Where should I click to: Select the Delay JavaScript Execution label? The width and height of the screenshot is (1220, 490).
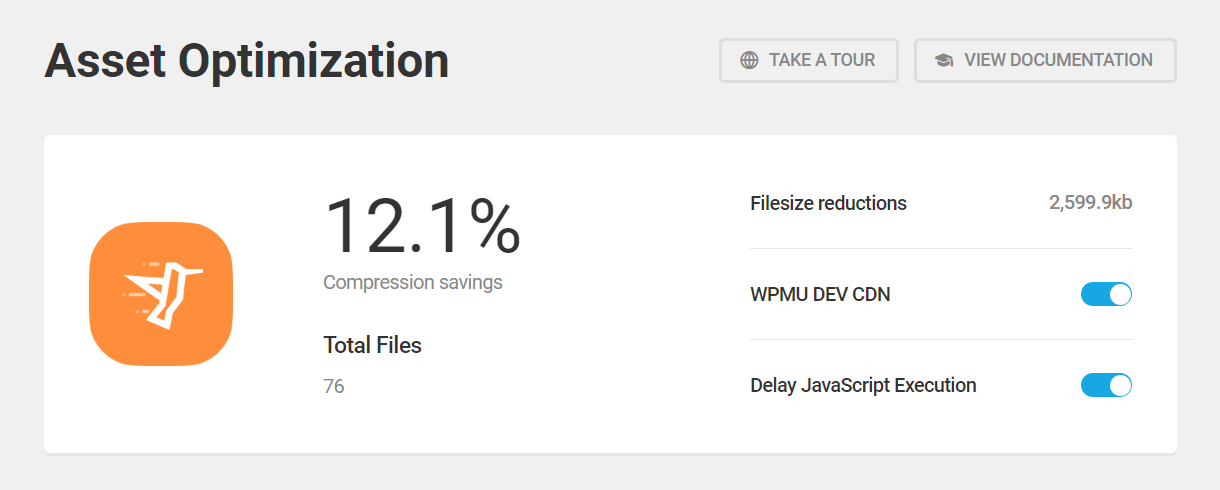click(863, 385)
